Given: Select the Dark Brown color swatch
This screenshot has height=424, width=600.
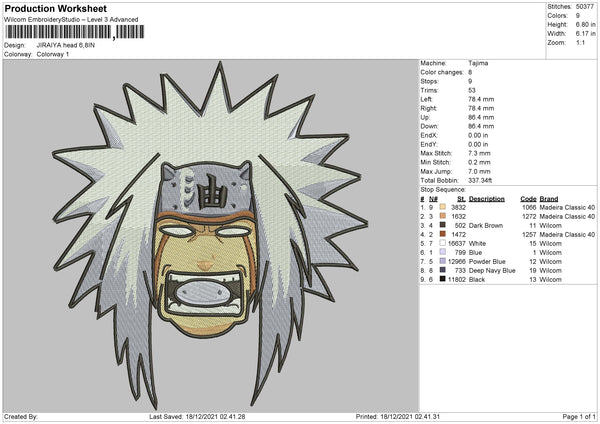Looking at the screenshot, I should (x=443, y=225).
